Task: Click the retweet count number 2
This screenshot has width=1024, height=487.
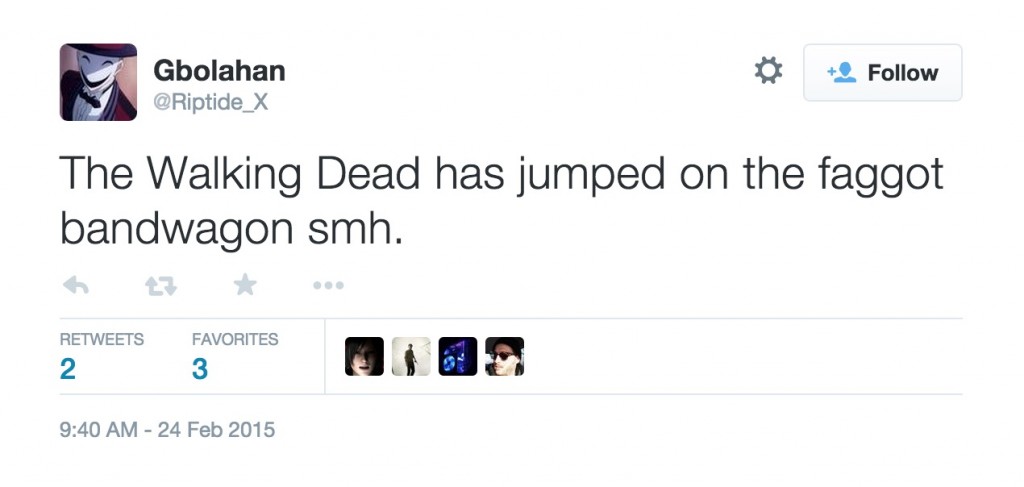Action: (67, 369)
